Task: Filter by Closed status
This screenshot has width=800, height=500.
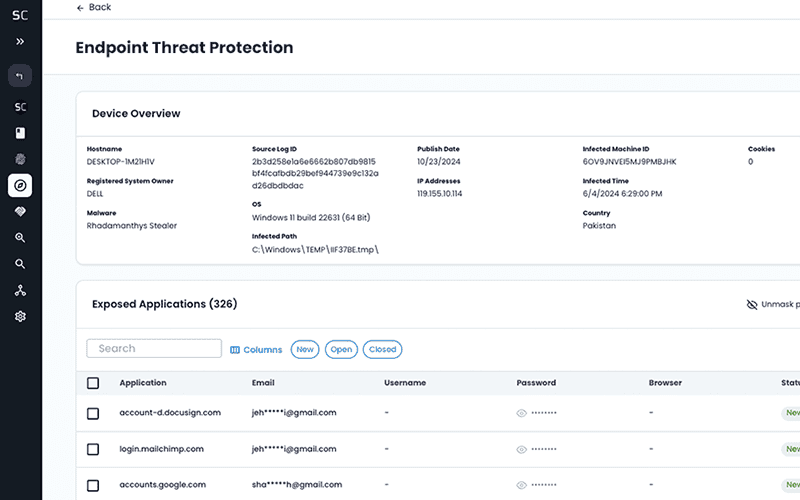Action: click(383, 349)
